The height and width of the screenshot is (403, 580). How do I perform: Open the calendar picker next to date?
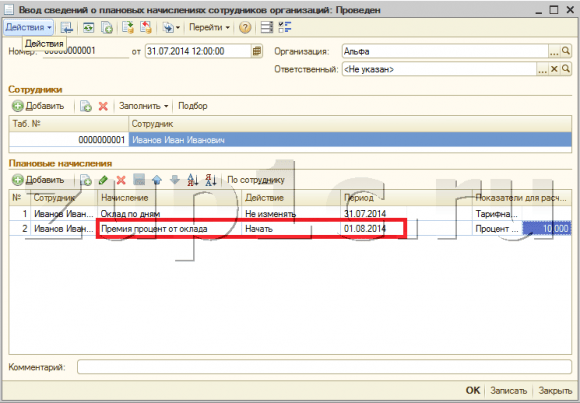(257, 51)
